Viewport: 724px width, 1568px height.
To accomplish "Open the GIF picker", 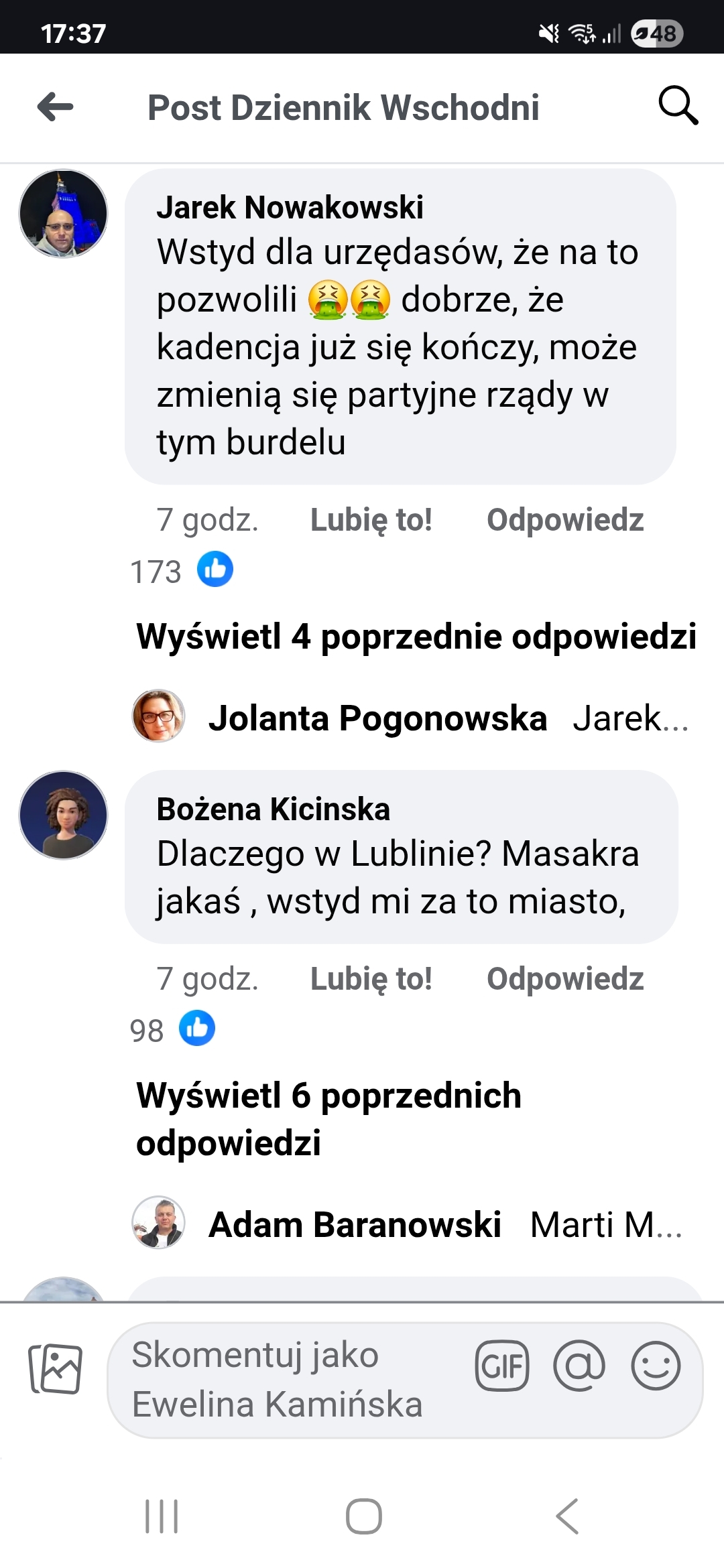I will point(502,1366).
